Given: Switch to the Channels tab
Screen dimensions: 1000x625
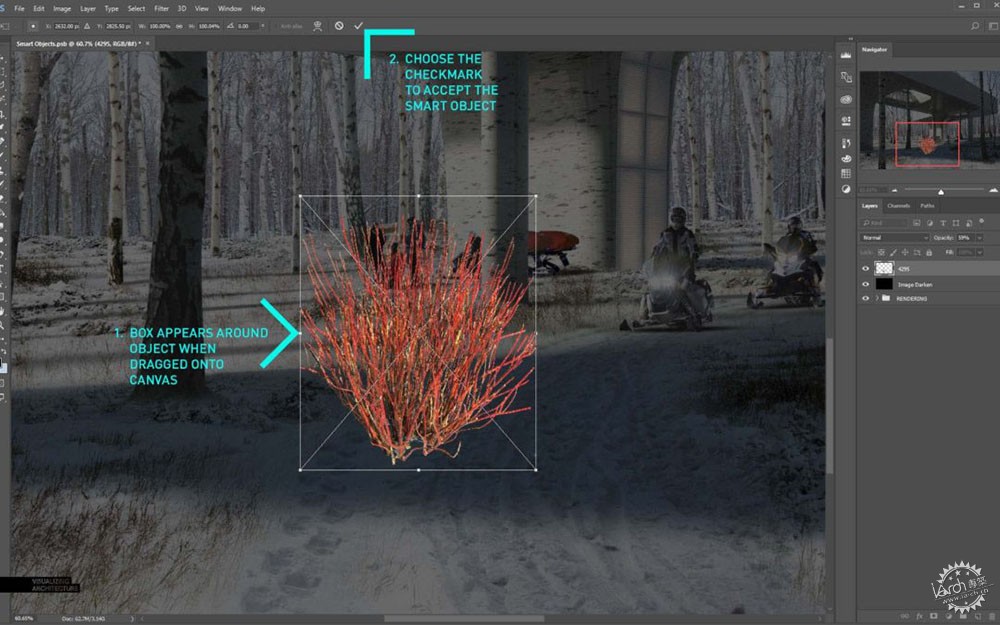Looking at the screenshot, I should pos(899,206).
